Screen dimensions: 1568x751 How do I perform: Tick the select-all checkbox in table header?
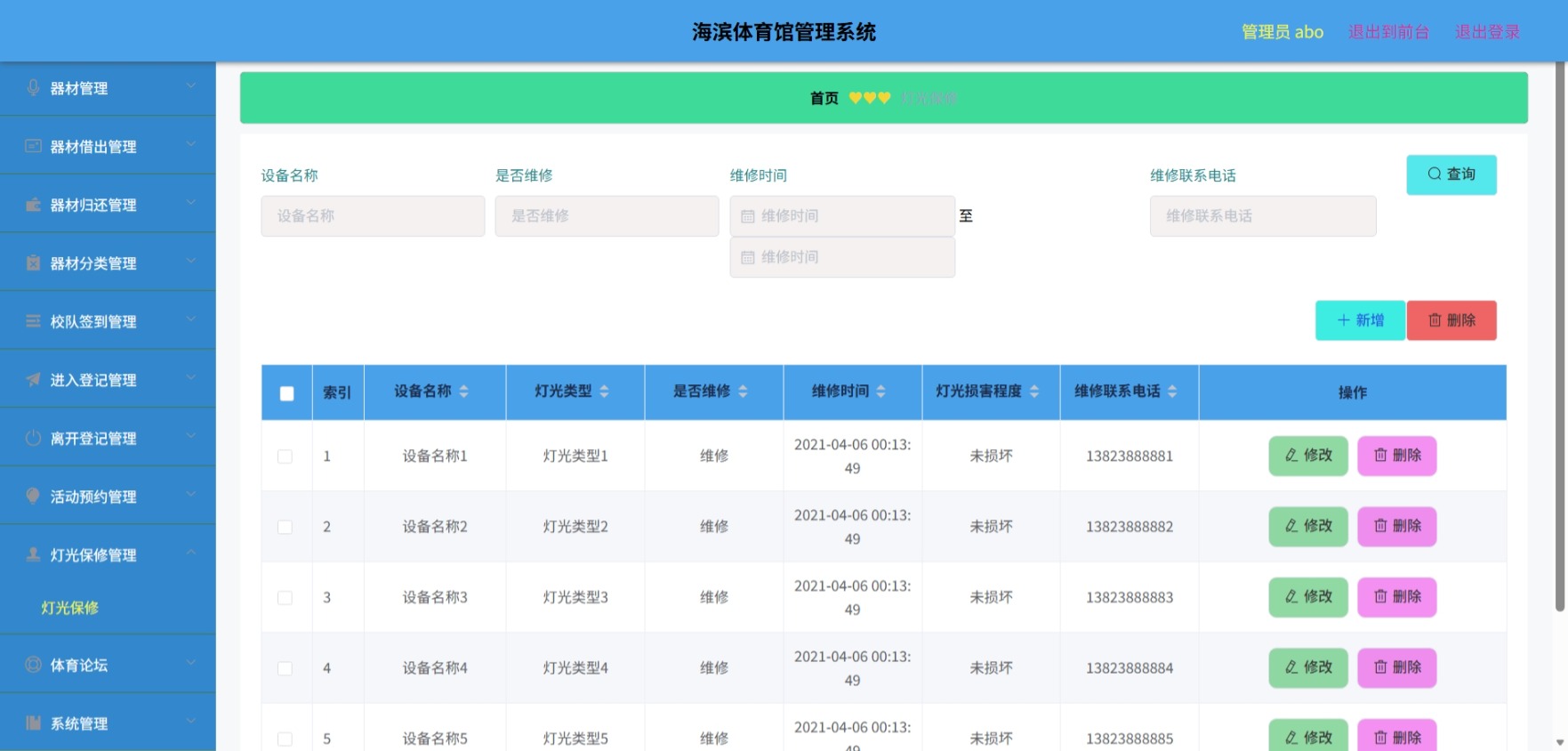(x=286, y=393)
